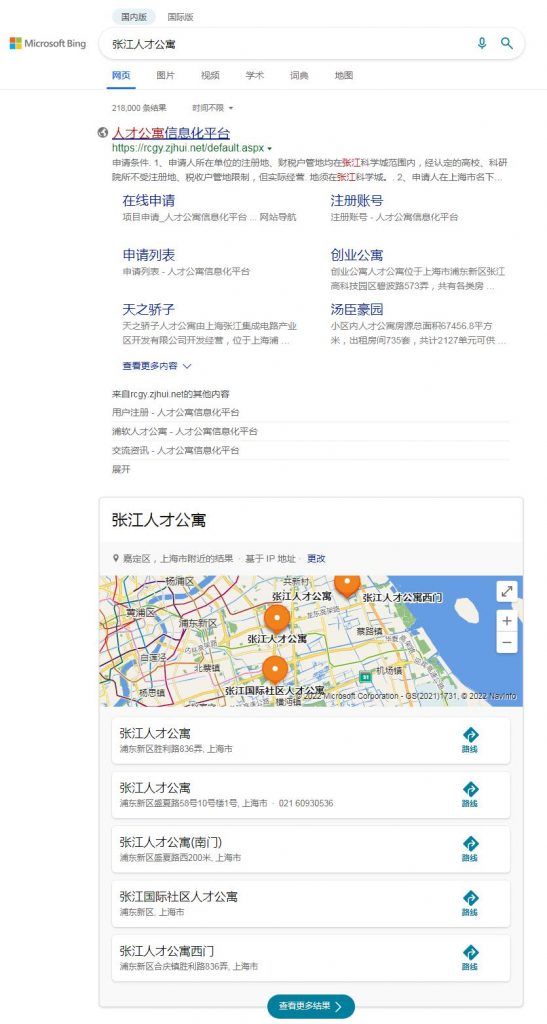Image resolution: width=547 pixels, height=1024 pixels.
Task: Click location pin icon next to 嘉定区
Action: point(116,558)
